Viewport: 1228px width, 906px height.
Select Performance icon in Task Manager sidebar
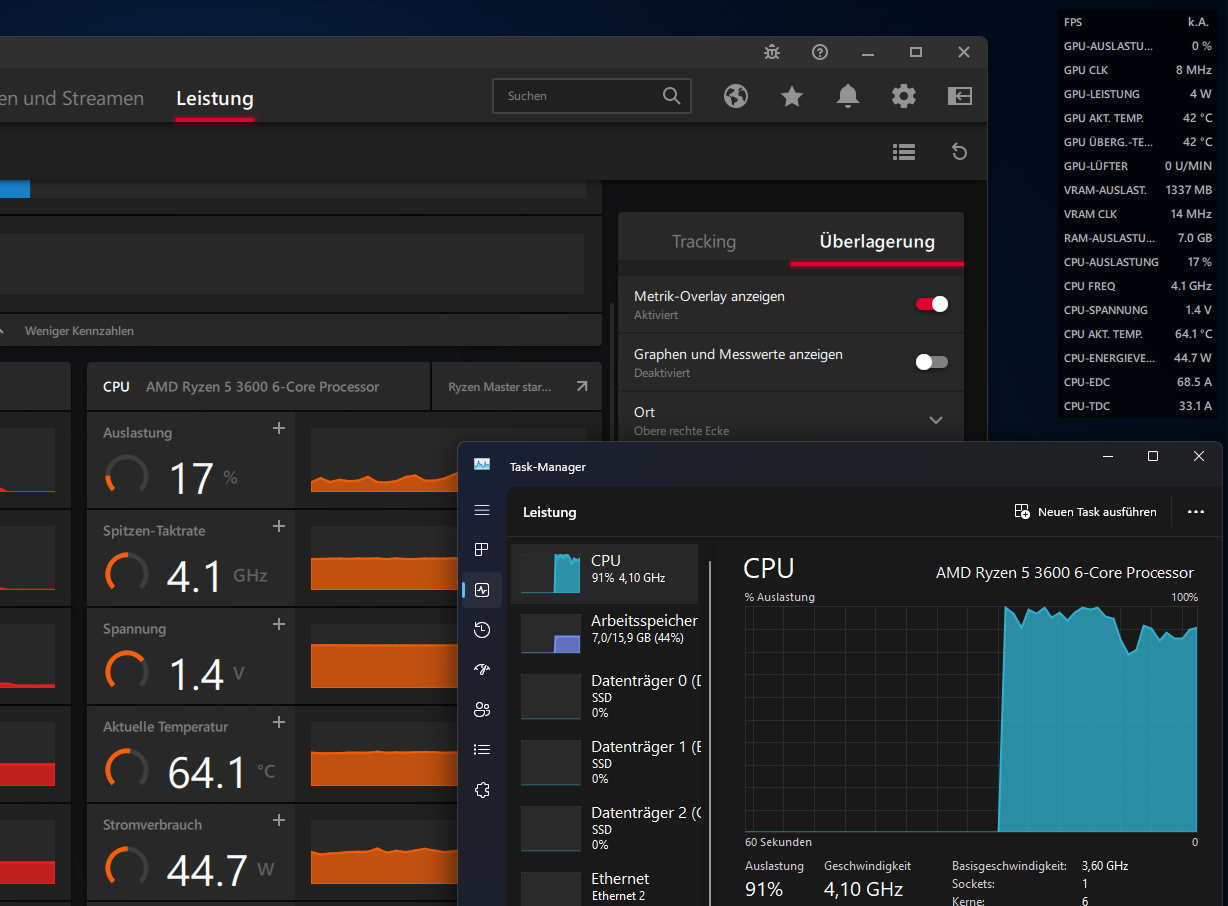point(482,590)
